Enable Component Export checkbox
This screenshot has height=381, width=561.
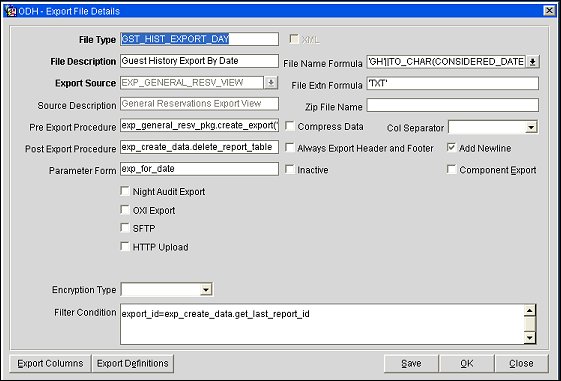point(452,169)
